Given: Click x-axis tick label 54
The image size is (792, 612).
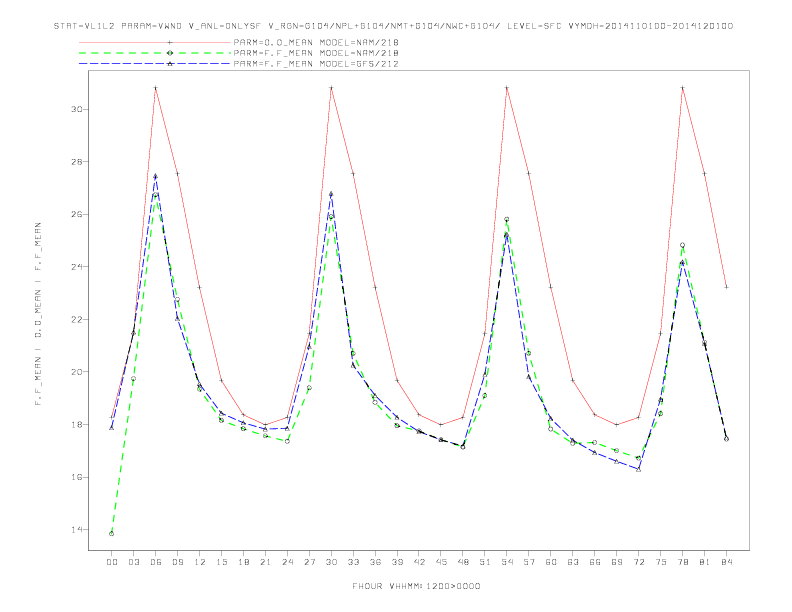Looking at the screenshot, I should (507, 562).
